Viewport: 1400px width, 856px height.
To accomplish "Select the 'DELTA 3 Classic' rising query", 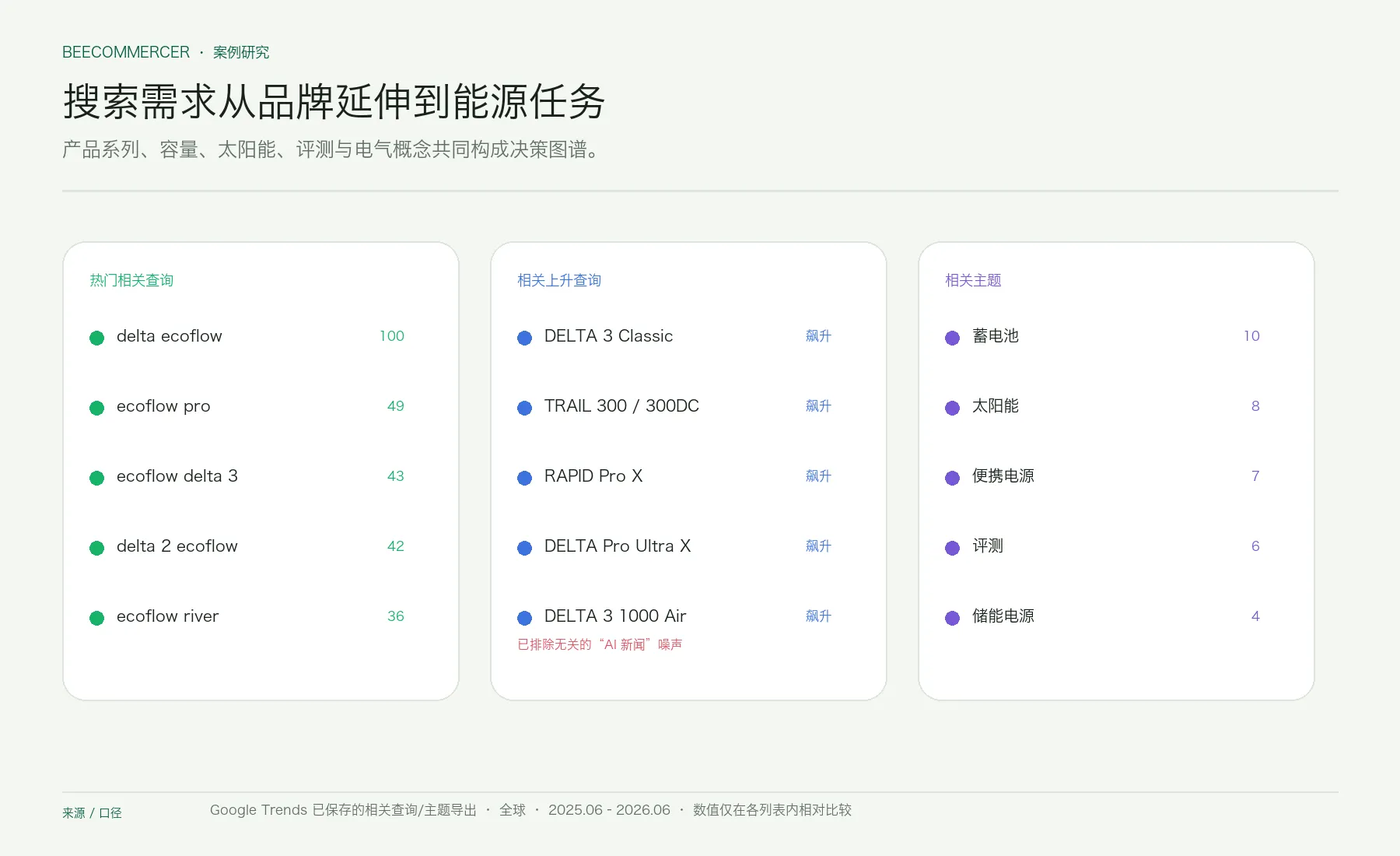I will (x=608, y=336).
